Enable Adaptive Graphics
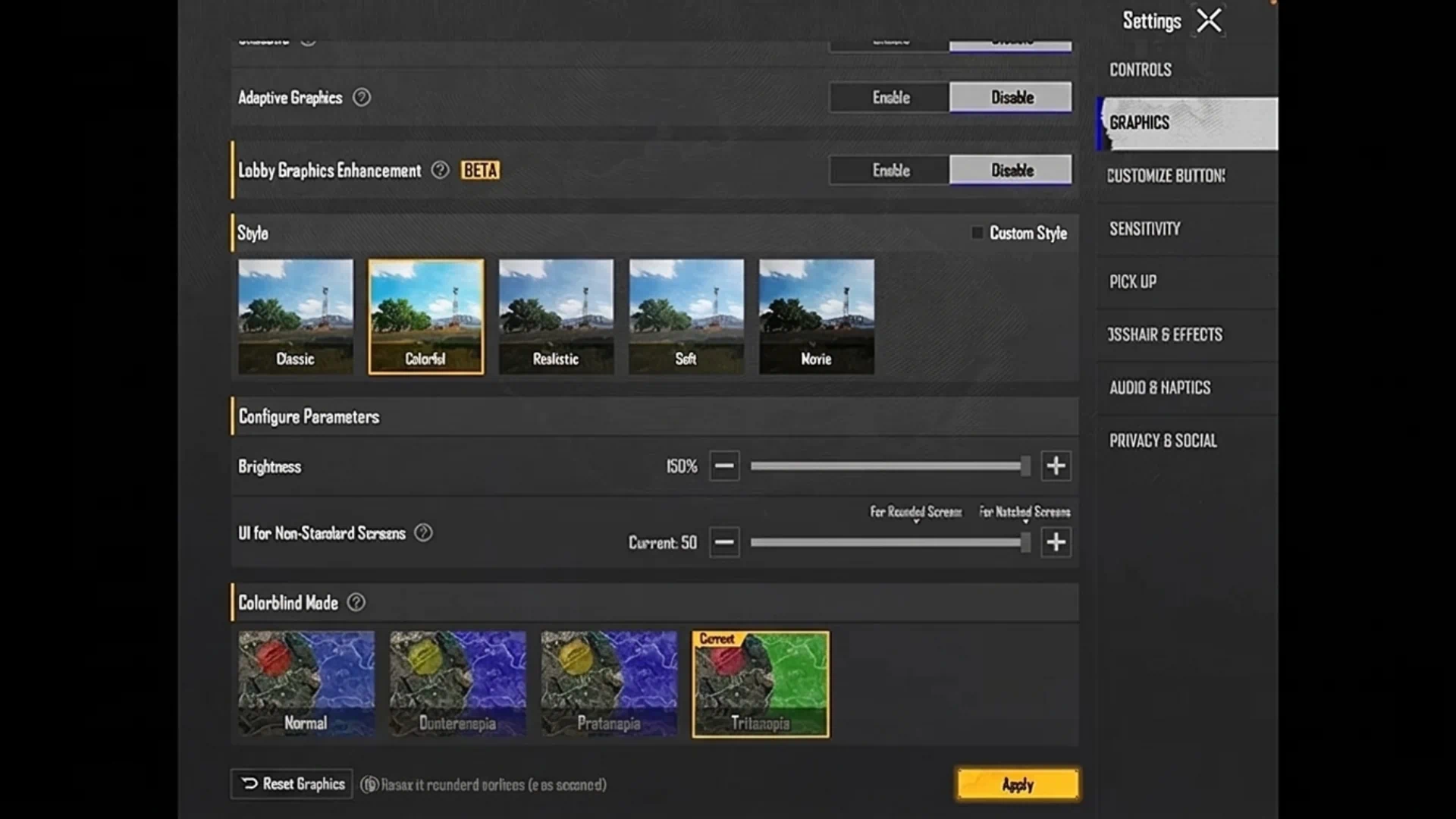Screen dimensions: 1456x819 (x=890, y=97)
